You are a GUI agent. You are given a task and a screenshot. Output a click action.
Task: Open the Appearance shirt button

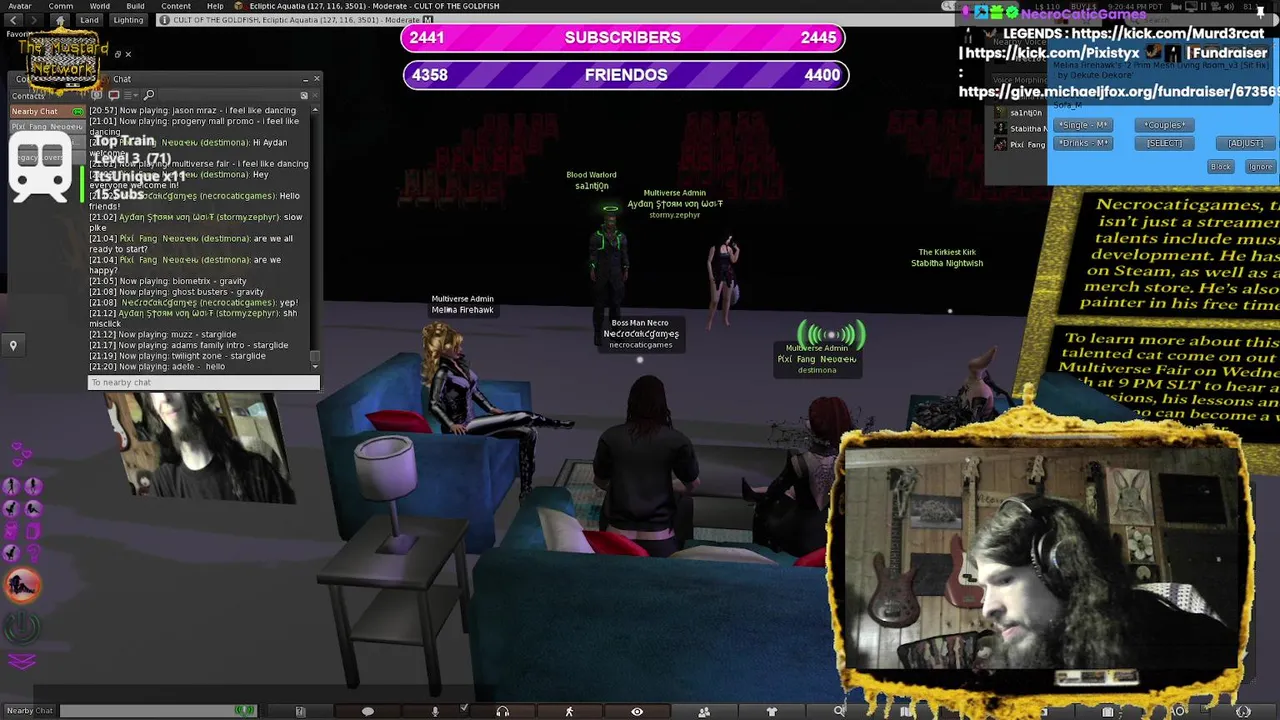771,711
